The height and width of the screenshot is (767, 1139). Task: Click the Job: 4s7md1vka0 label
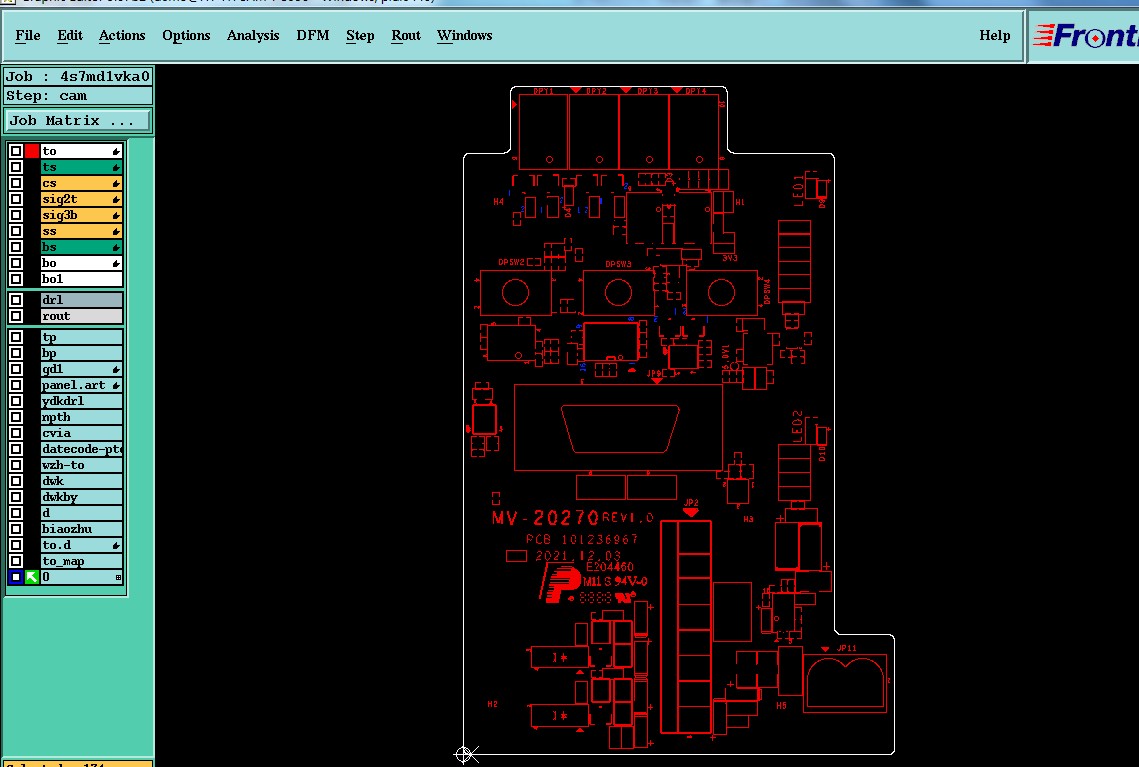click(x=78, y=77)
